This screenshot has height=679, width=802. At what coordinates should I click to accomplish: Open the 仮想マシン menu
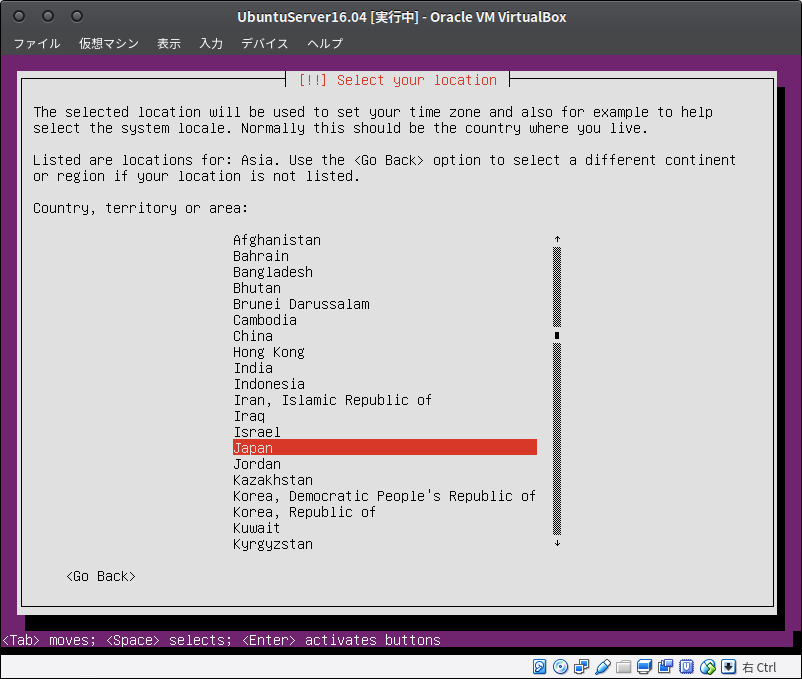pos(109,43)
